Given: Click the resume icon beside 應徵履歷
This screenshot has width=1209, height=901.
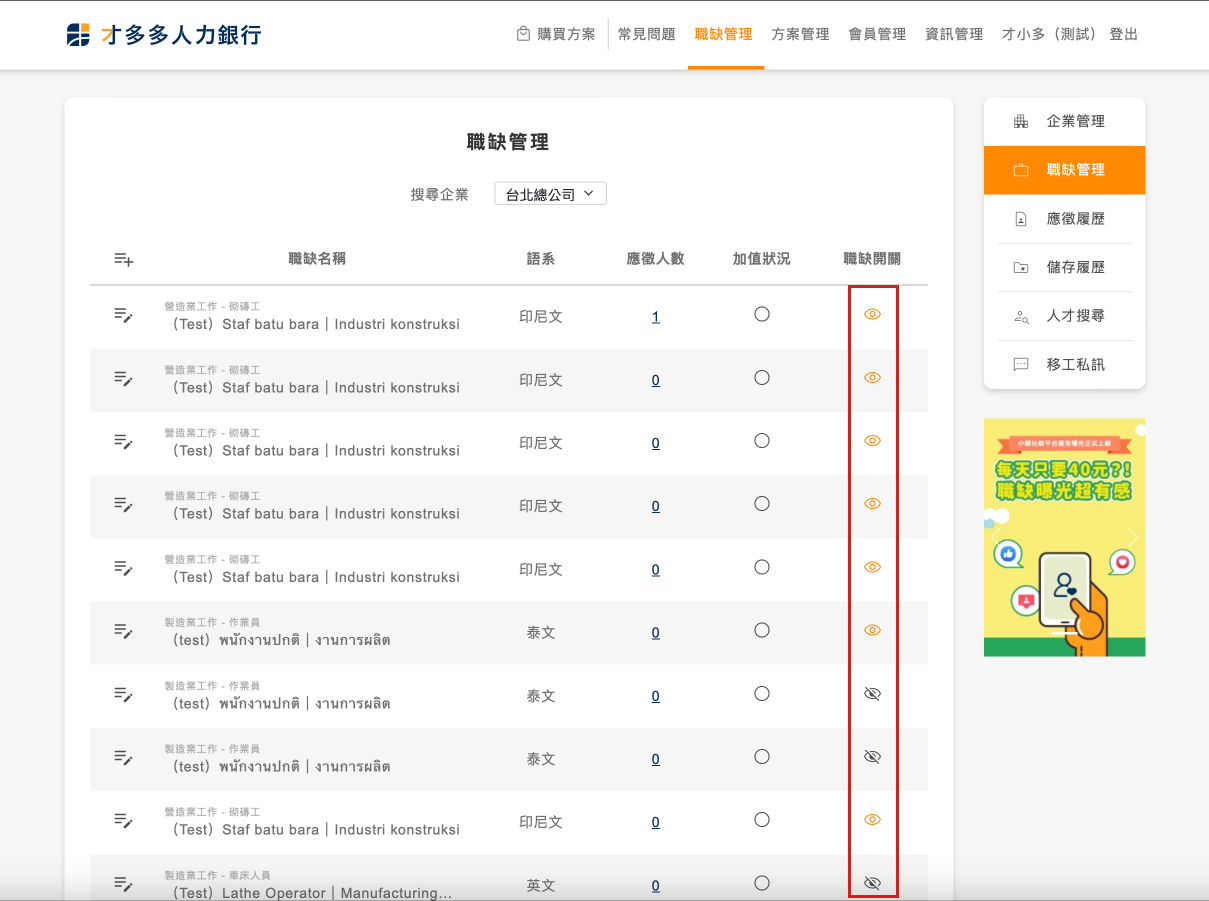Looking at the screenshot, I should 1020,219.
